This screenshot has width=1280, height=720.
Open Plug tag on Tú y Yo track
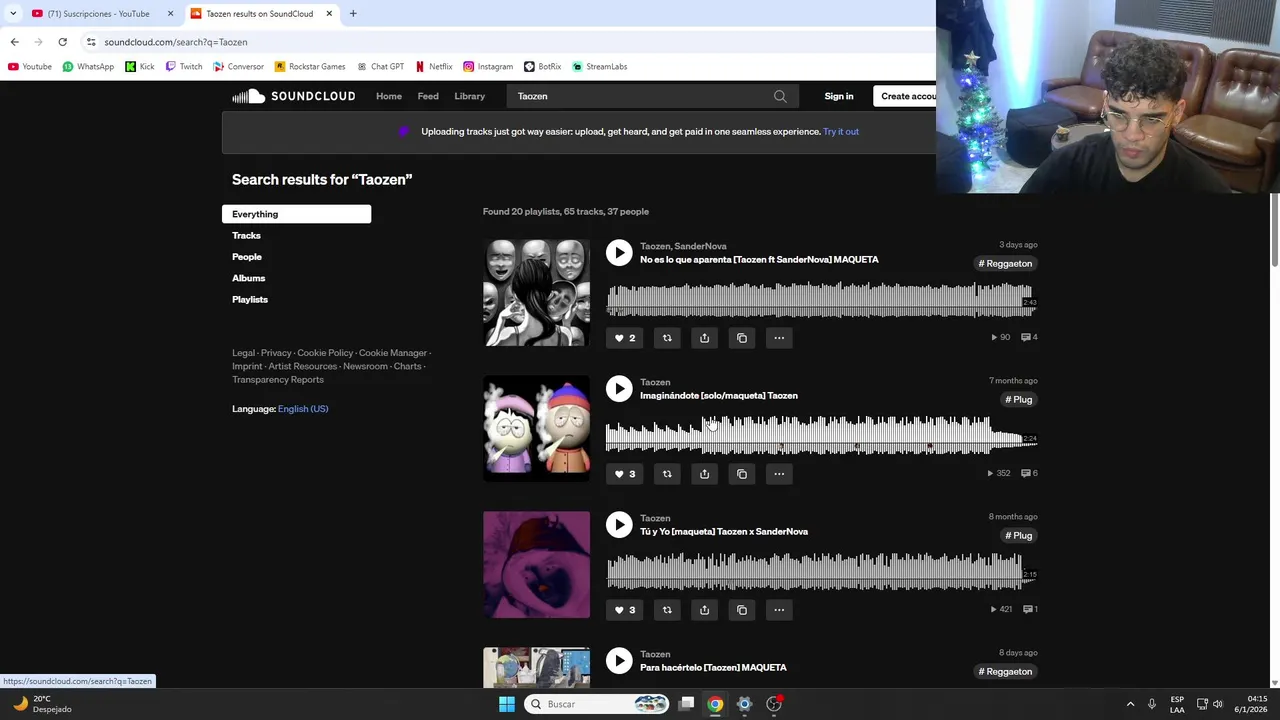(x=1019, y=536)
